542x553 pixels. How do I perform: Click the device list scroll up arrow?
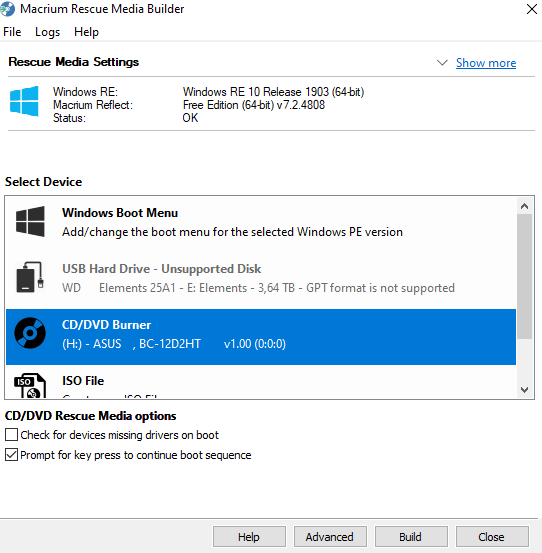tap(524, 206)
